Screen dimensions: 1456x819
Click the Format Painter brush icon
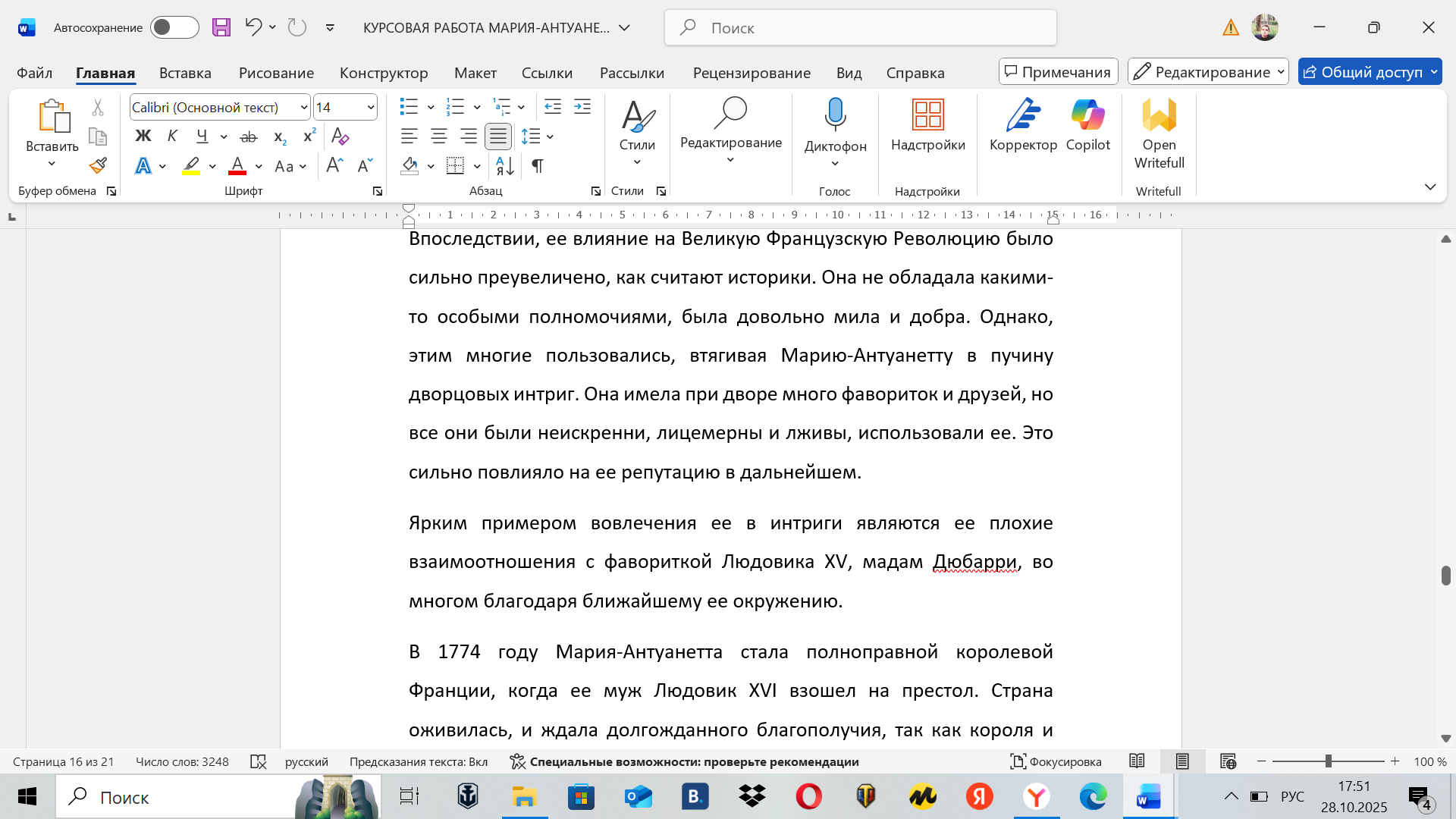coord(97,165)
